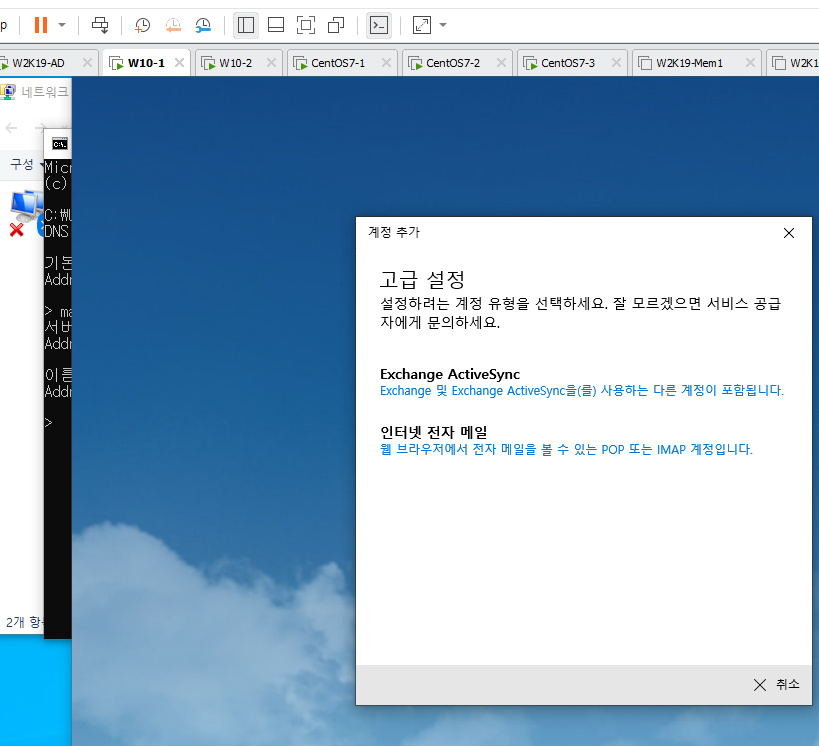Click the back arrow in 네트워크 window
Screen dimensions: 819x746
click(x=11, y=127)
